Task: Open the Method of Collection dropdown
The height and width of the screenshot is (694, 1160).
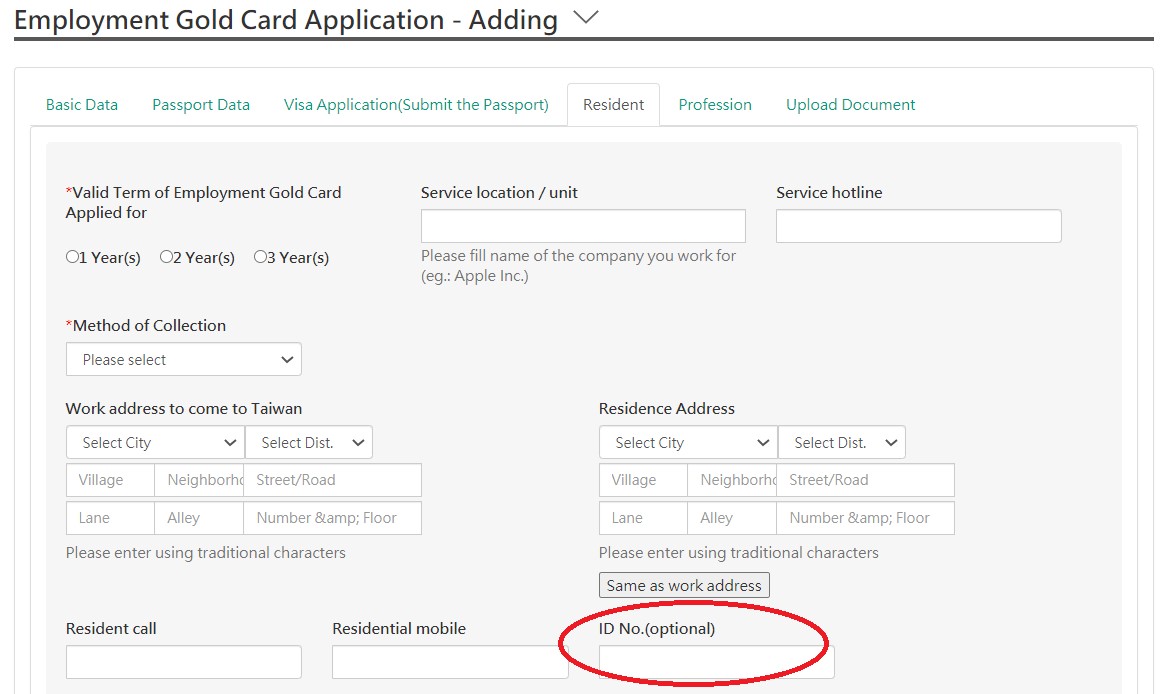Action: [x=183, y=360]
